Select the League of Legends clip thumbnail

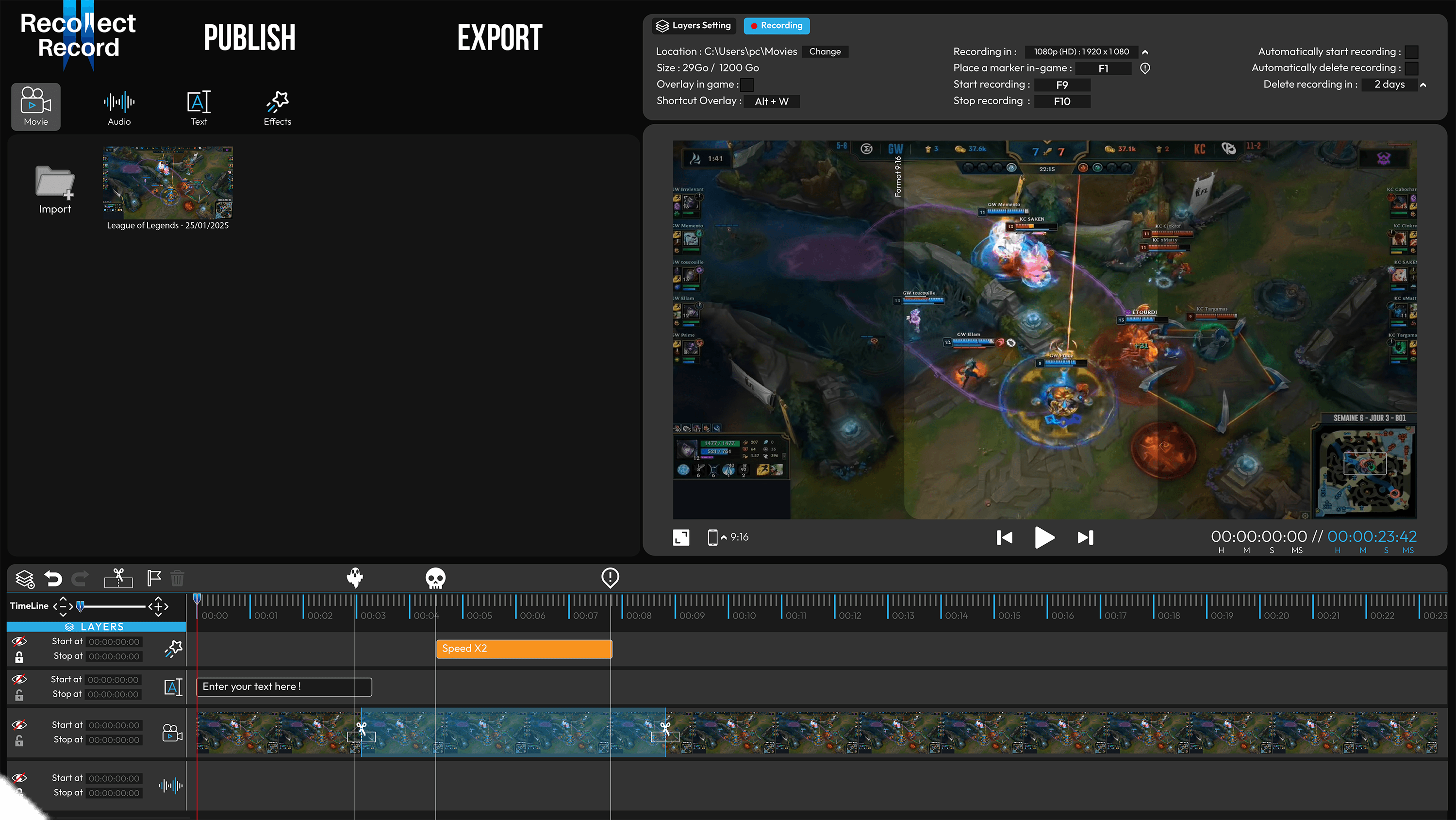[x=168, y=183]
